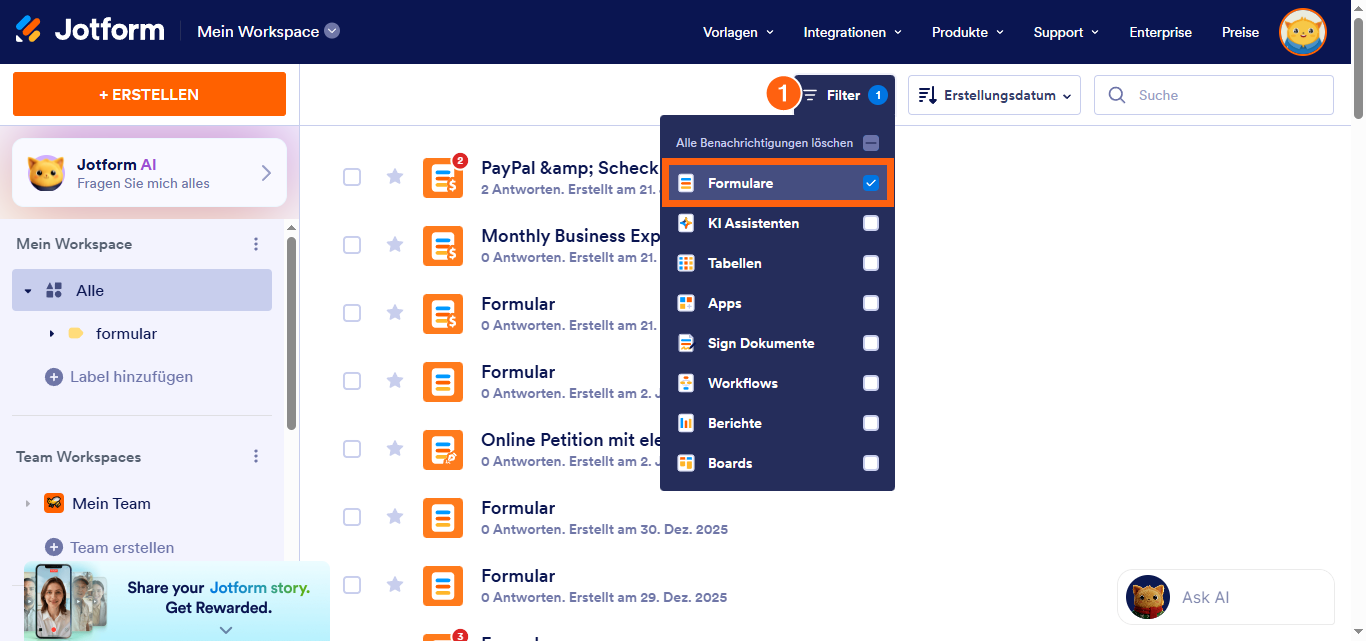Select the Online Petition row checkbox
Screen dimensions: 1366x641
click(352, 449)
